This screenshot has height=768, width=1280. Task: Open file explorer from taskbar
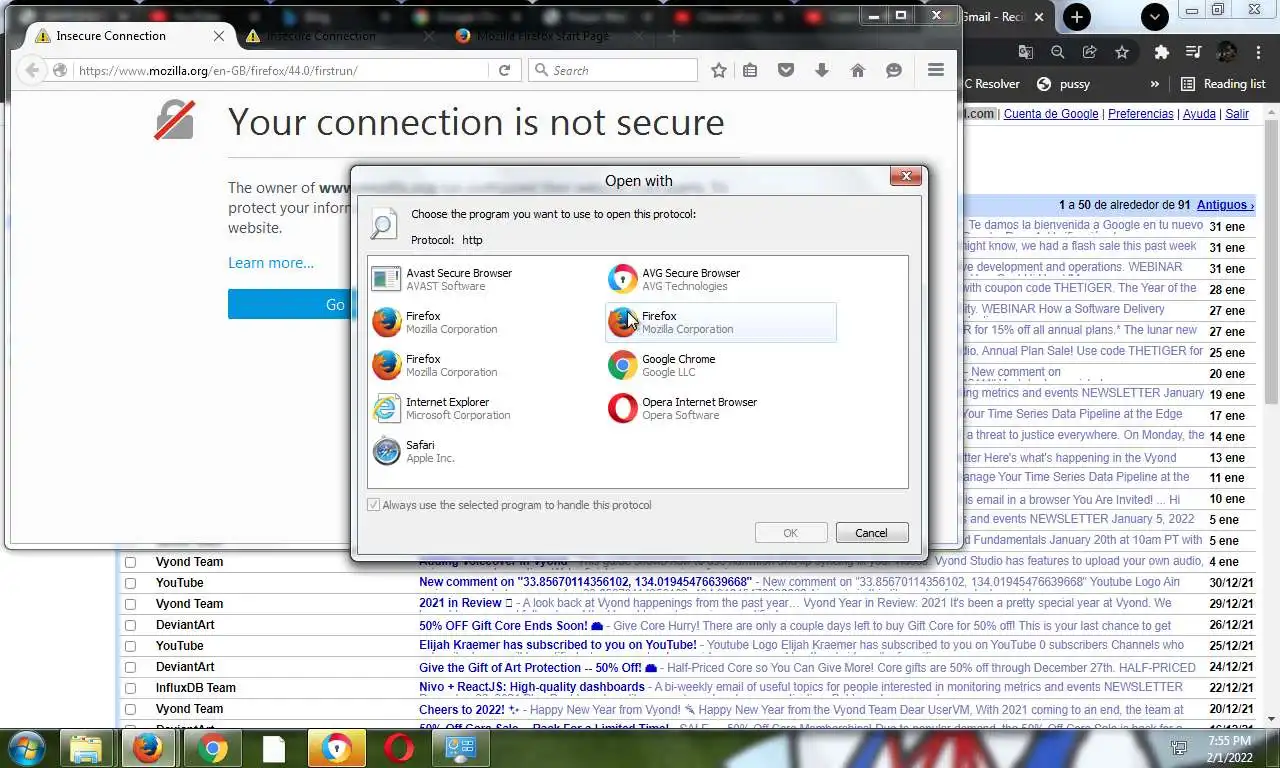click(x=87, y=748)
